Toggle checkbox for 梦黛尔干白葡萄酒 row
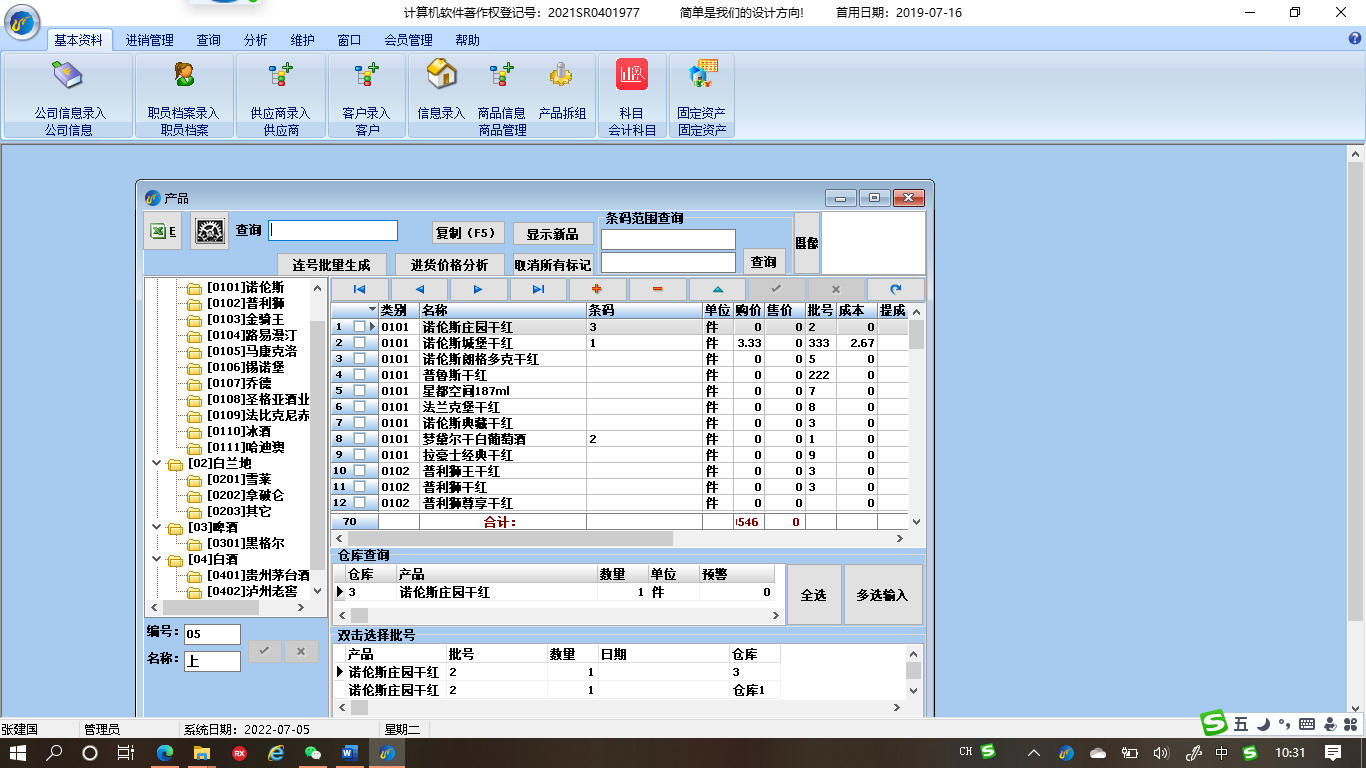1366x768 pixels. [359, 439]
